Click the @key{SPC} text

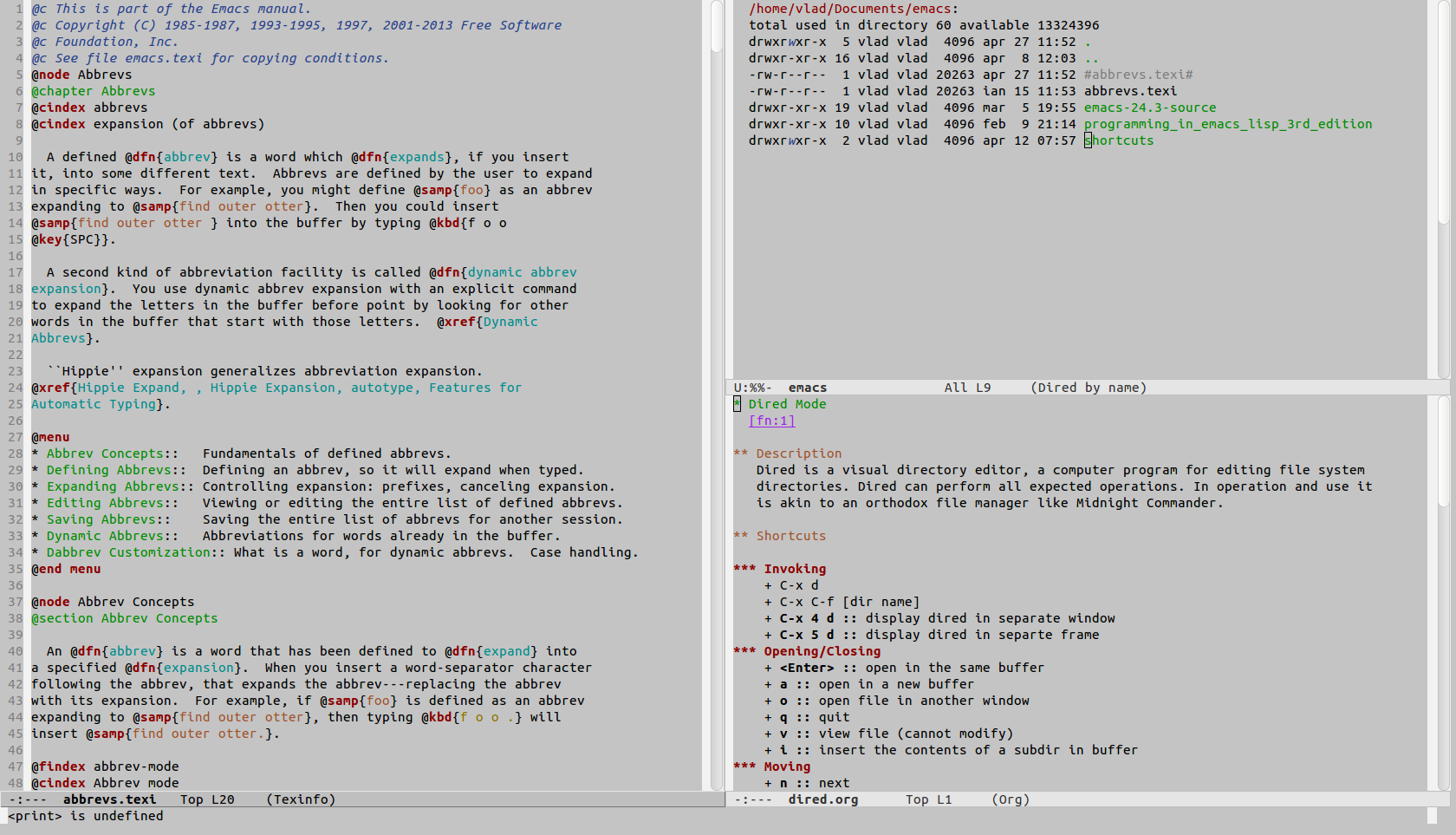point(69,239)
